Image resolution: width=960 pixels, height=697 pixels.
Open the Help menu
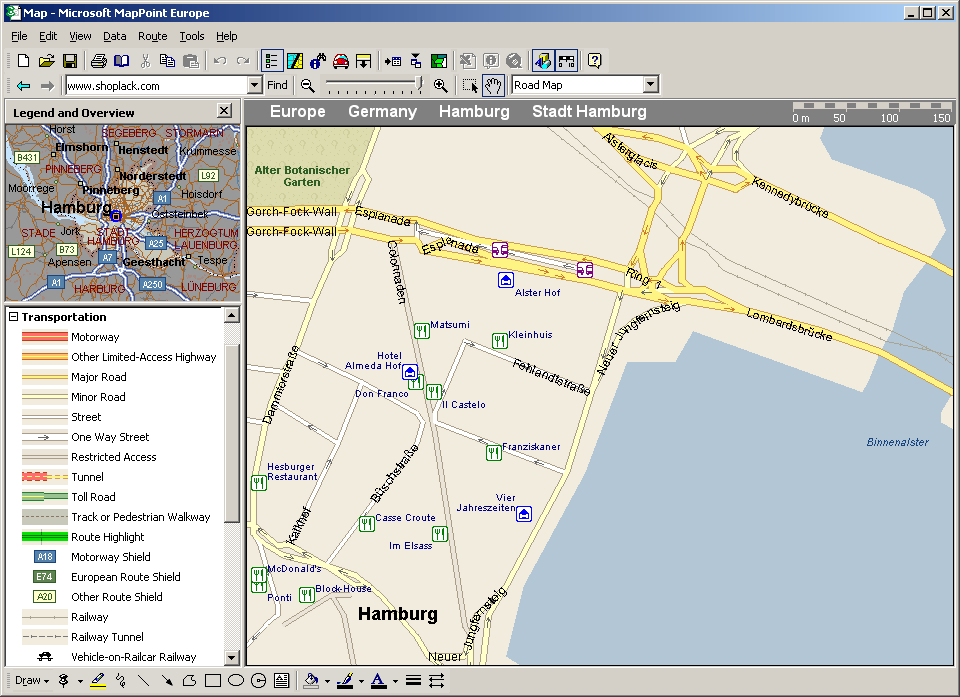pyautogui.click(x=227, y=36)
